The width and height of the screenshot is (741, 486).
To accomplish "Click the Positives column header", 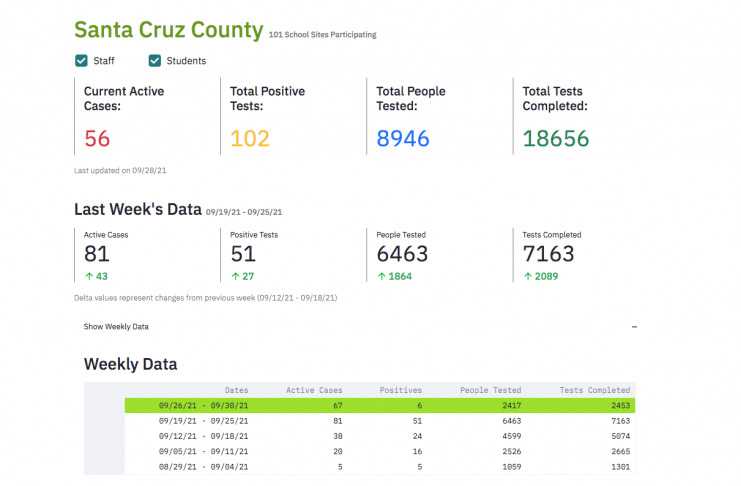I will coord(401,390).
